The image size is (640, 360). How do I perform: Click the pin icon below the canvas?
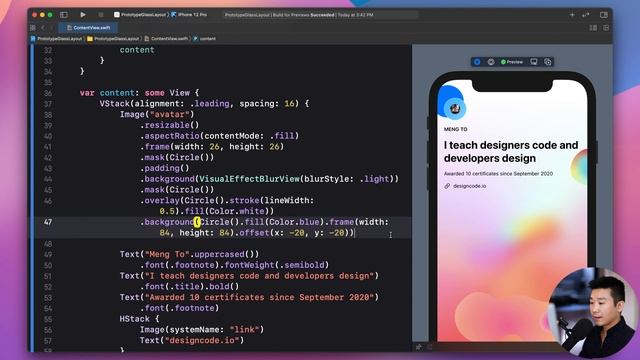click(x=418, y=347)
